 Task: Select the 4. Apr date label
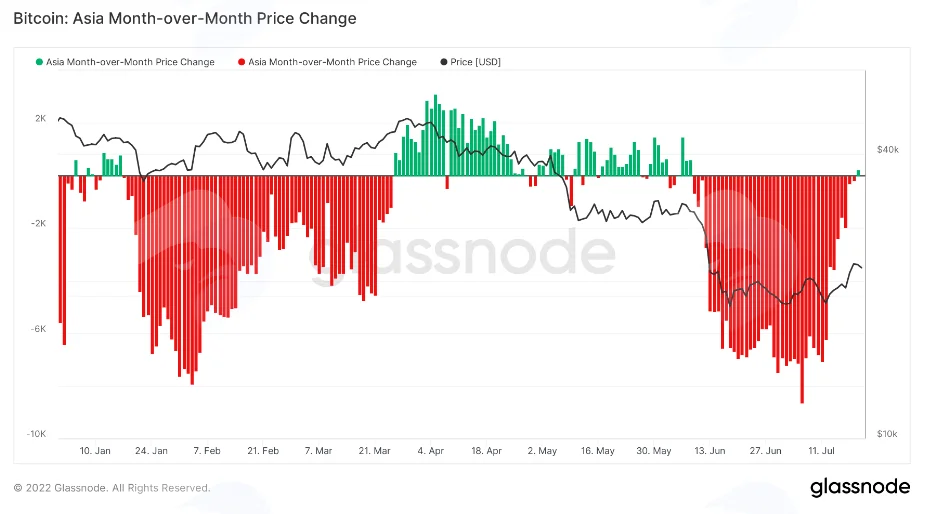pyautogui.click(x=430, y=451)
